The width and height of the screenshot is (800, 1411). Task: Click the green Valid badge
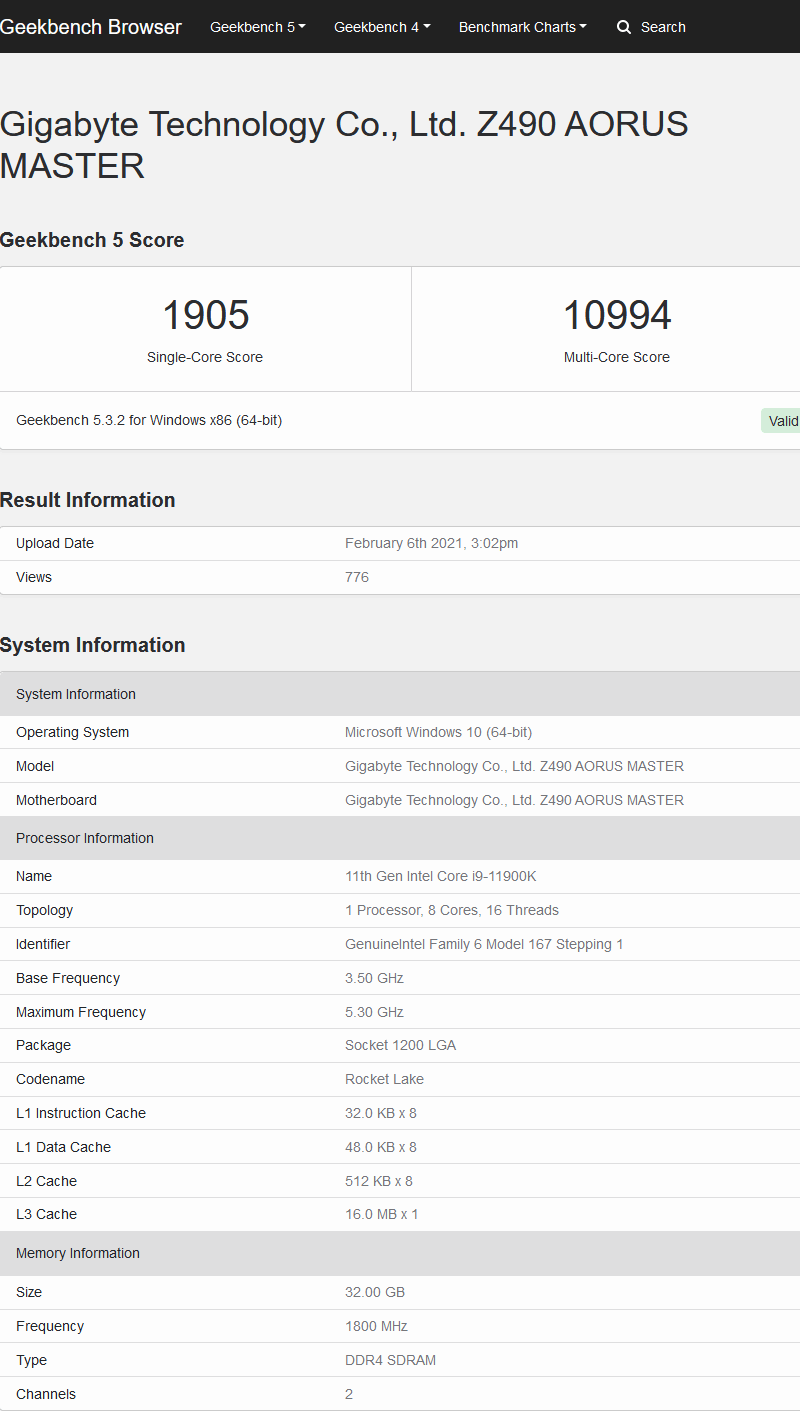[x=784, y=420]
